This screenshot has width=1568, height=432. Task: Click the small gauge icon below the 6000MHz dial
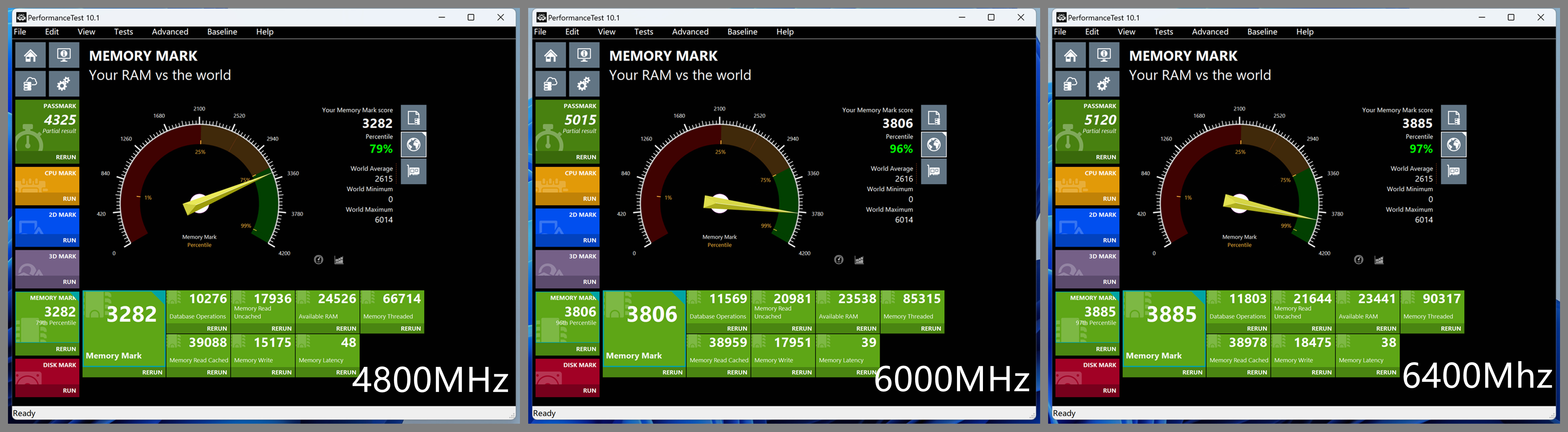[x=839, y=260]
